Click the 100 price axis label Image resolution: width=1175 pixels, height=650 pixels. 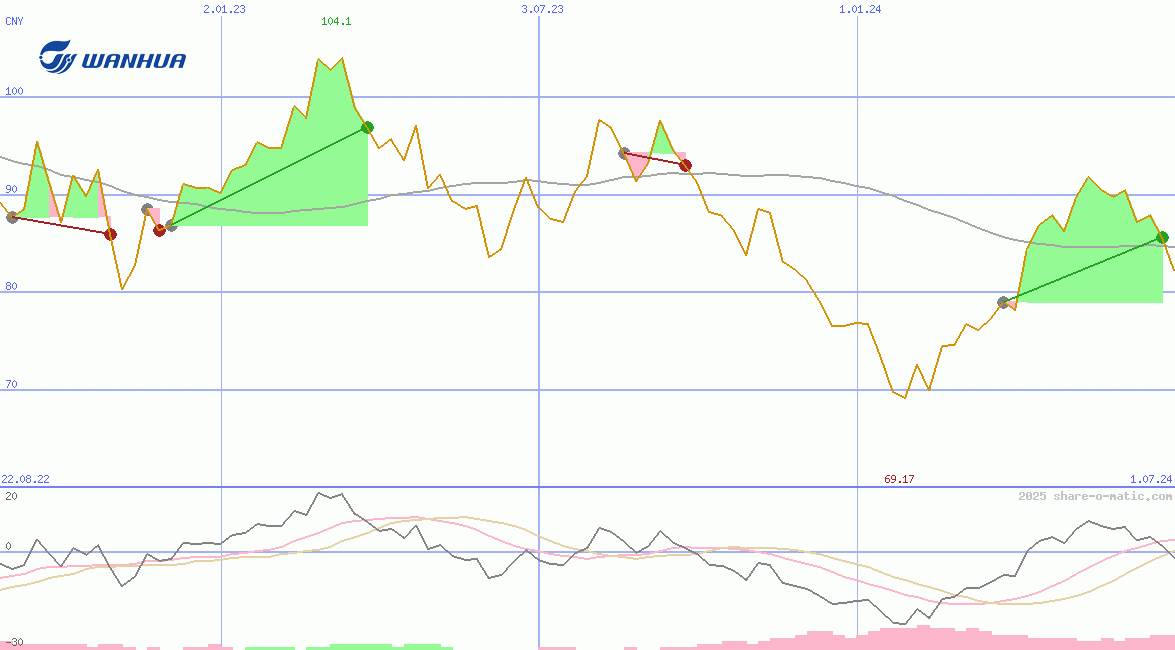(14, 91)
